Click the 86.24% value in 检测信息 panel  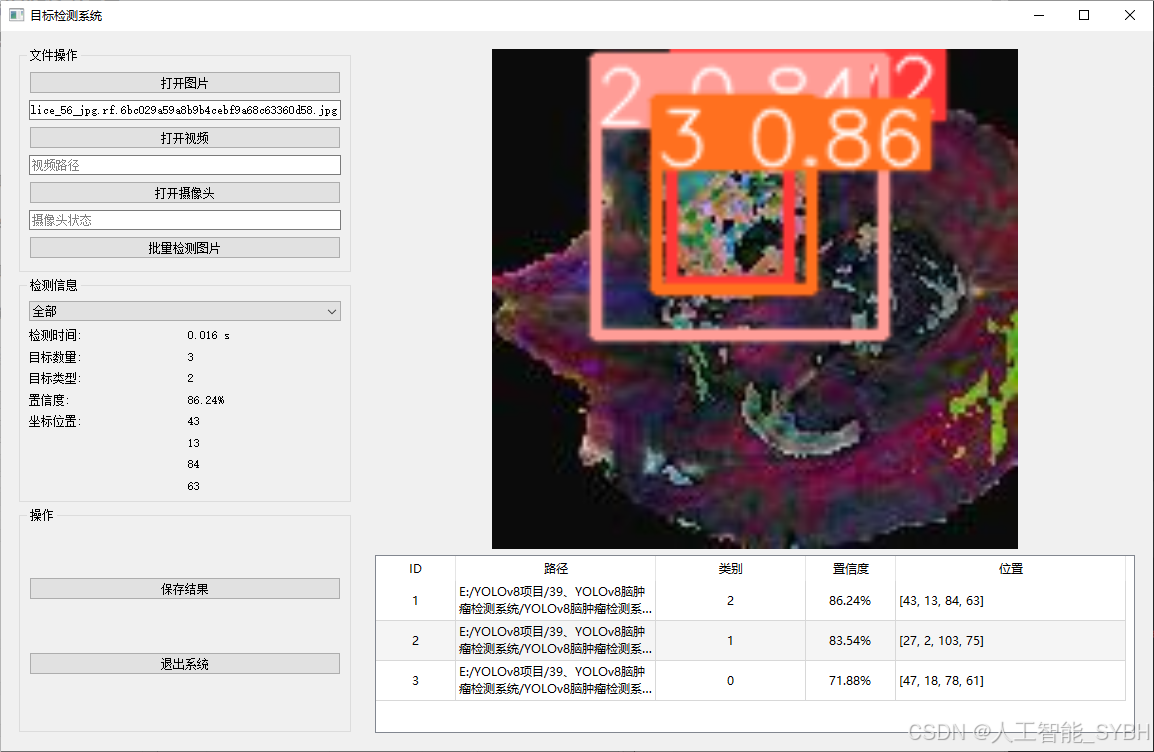click(205, 400)
